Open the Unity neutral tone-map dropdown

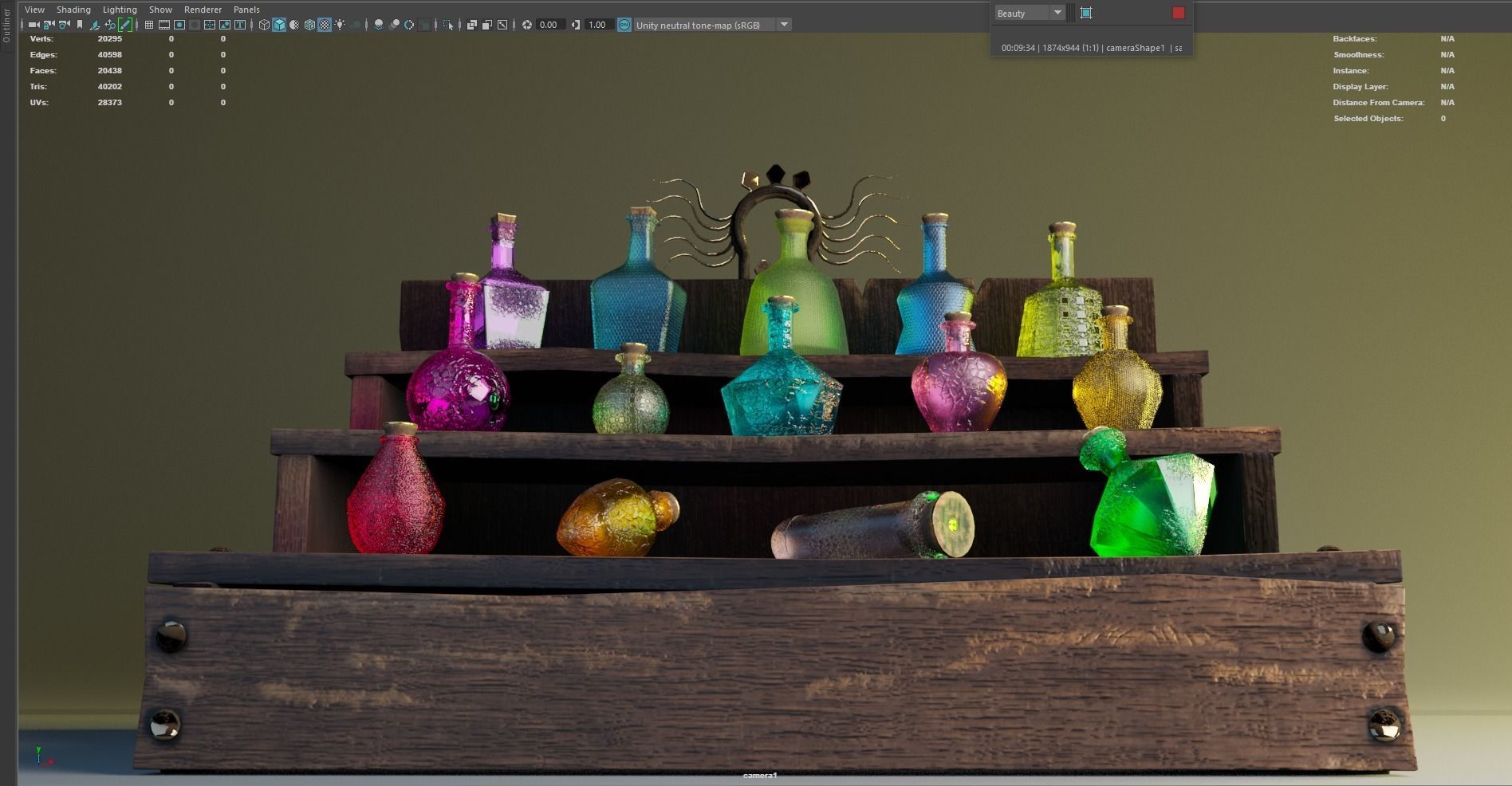coord(785,25)
